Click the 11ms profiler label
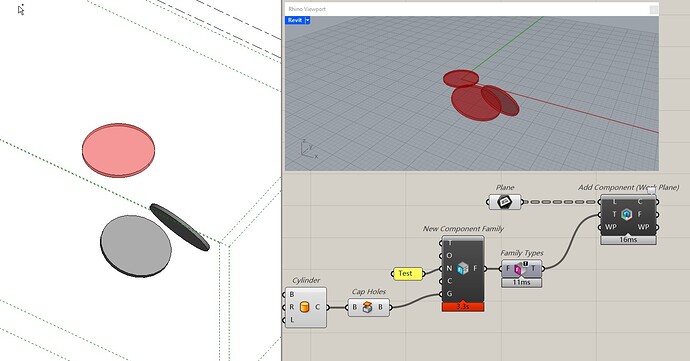Viewport: 690px width, 361px height. click(521, 282)
